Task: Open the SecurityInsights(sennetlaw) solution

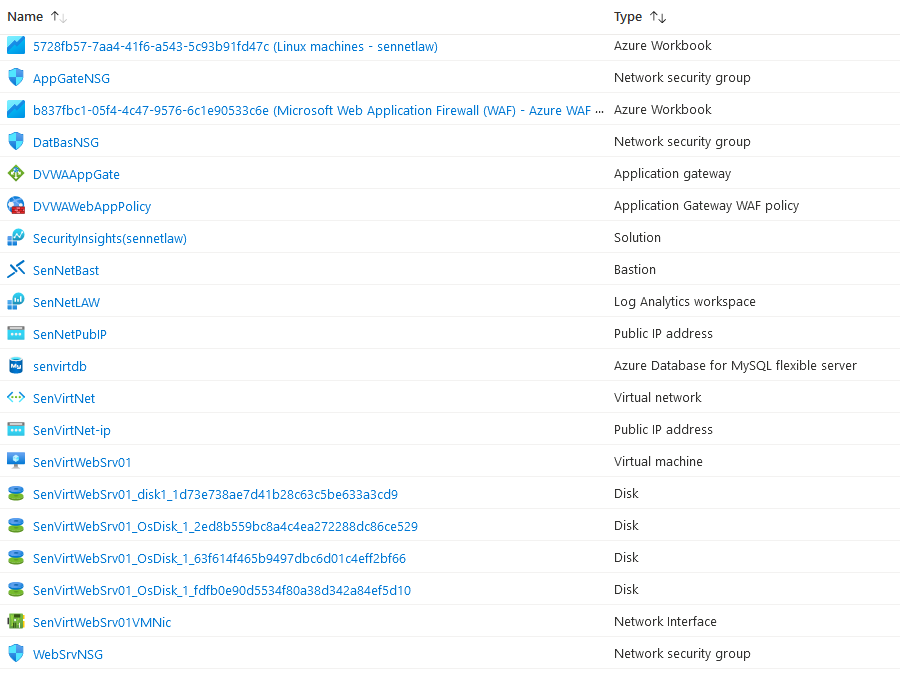Action: tap(110, 238)
